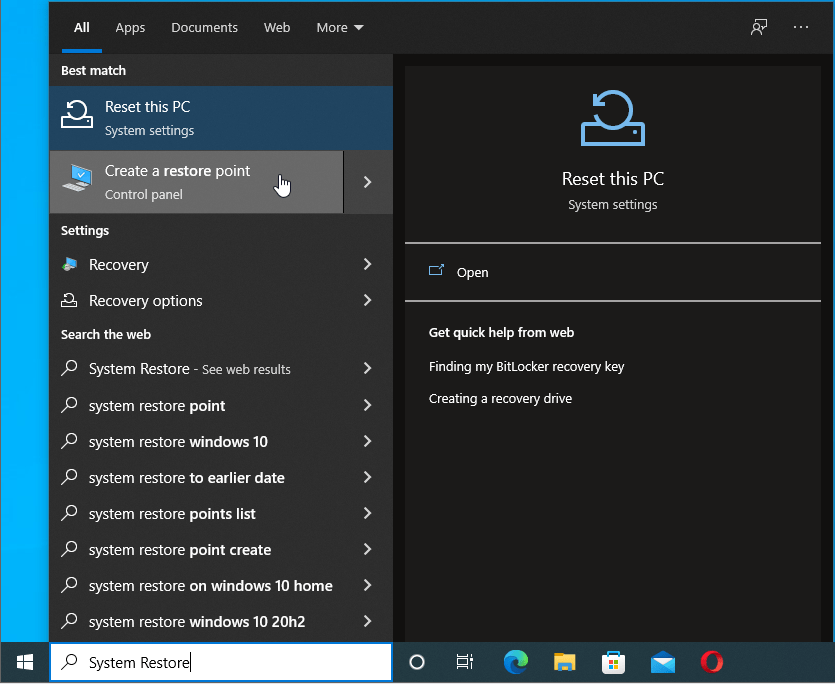Screen dimensions: 835x684
Task: Open File Explorer from the taskbar
Action: click(x=564, y=662)
